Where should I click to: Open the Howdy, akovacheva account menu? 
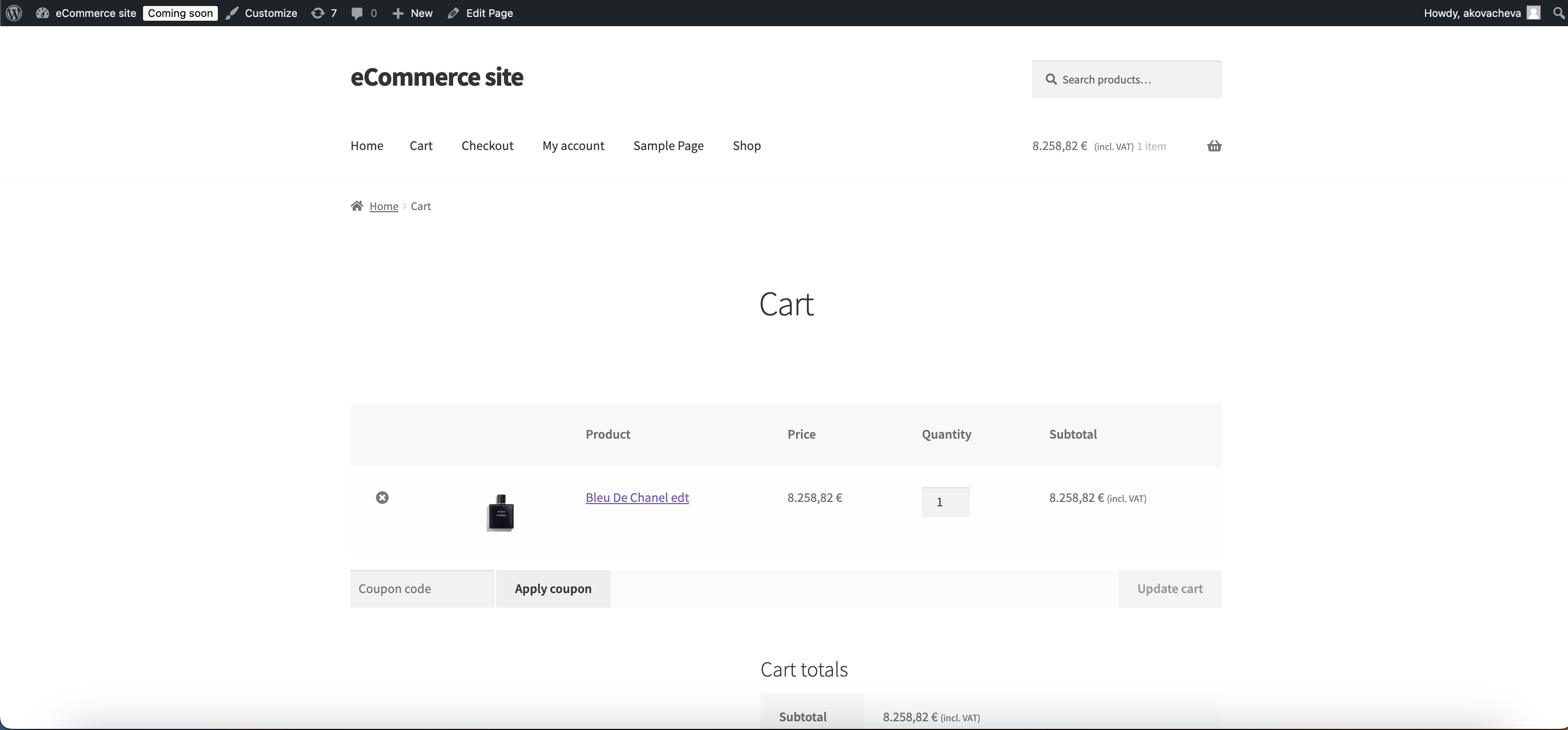coord(1472,13)
